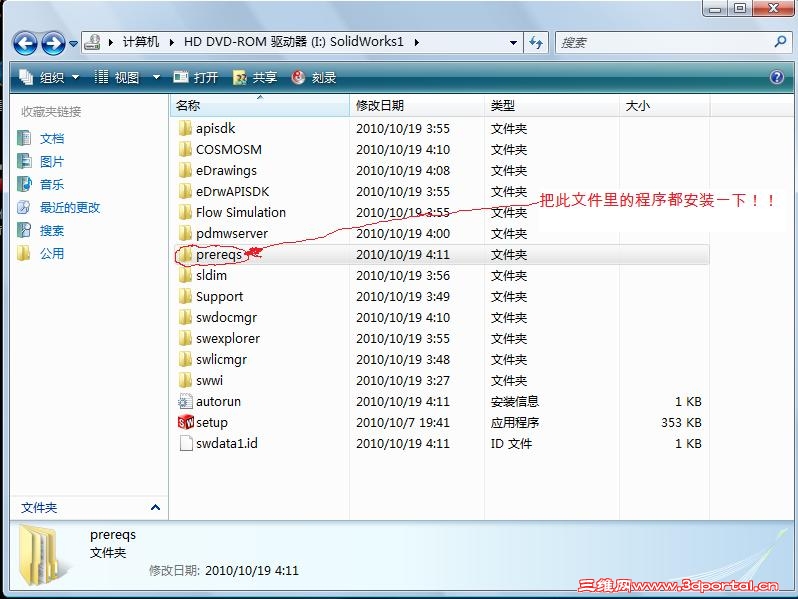Viewport: 798px width, 599px height.
Task: Open 公用 in favorites links
Action: point(51,253)
